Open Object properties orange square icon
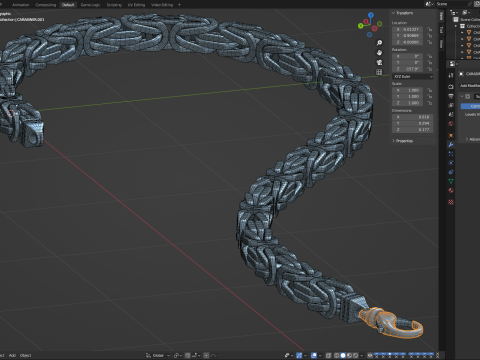Screen dimensions: 480x360 pyautogui.click(x=451, y=135)
